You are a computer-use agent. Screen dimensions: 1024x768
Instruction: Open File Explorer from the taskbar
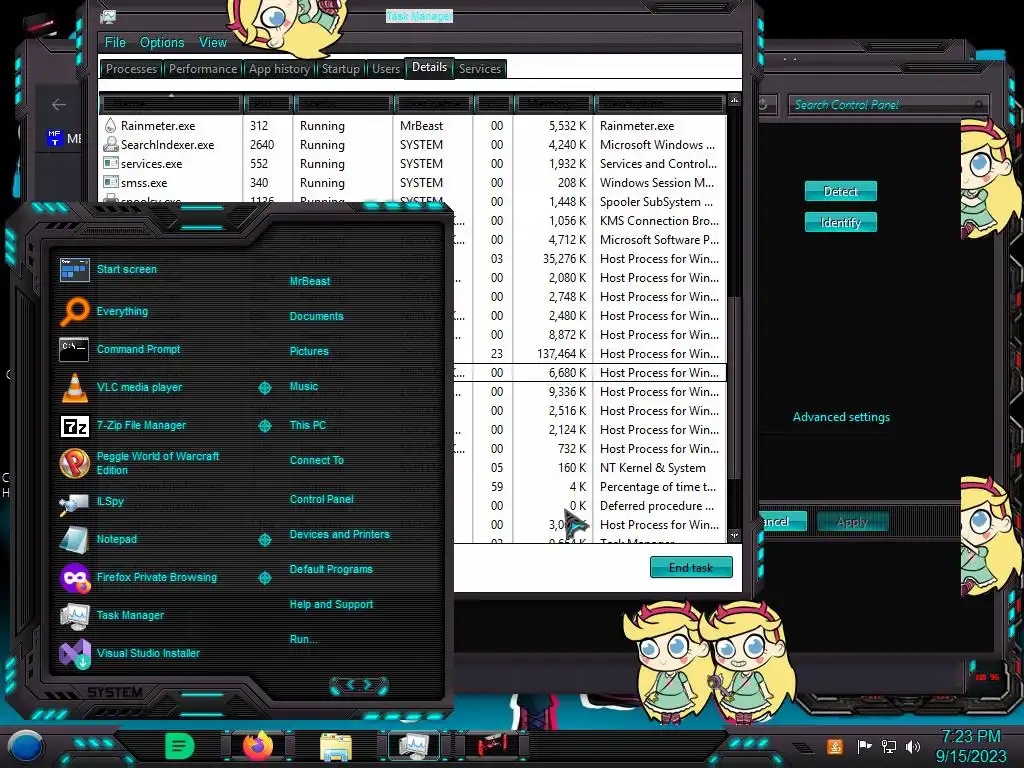coord(336,746)
